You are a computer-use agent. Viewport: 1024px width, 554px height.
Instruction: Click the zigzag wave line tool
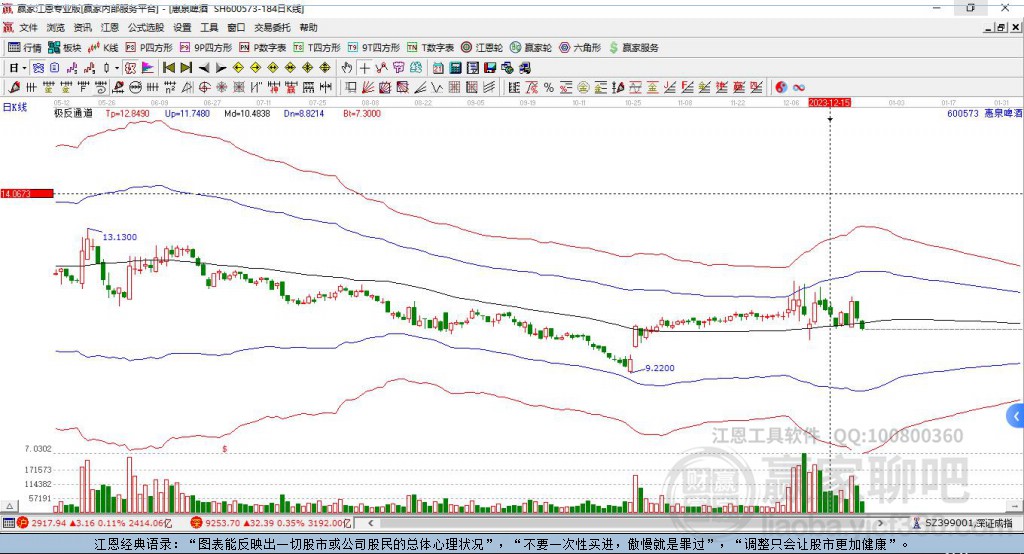click(x=437, y=88)
